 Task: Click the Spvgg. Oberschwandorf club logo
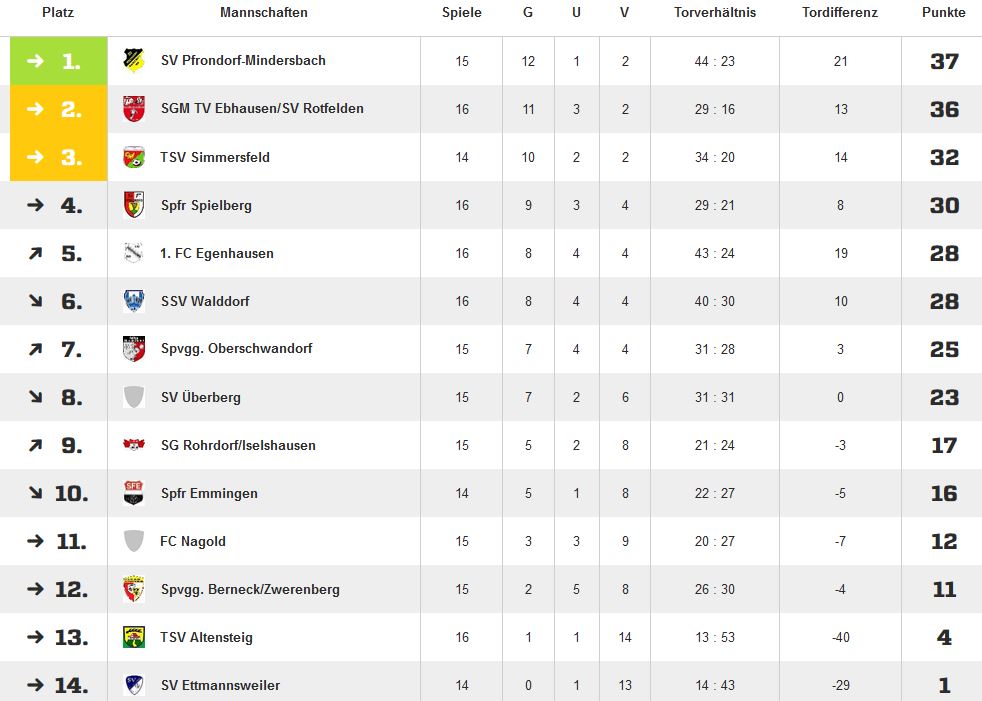[x=133, y=349]
